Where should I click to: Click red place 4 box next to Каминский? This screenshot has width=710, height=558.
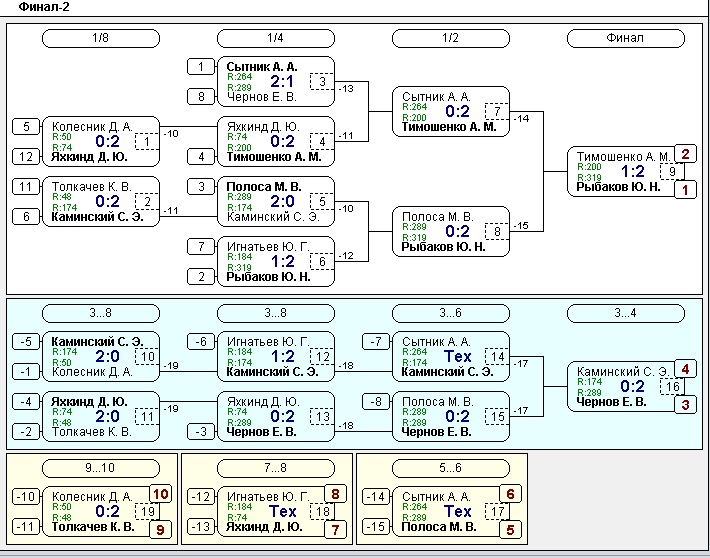pos(685,369)
